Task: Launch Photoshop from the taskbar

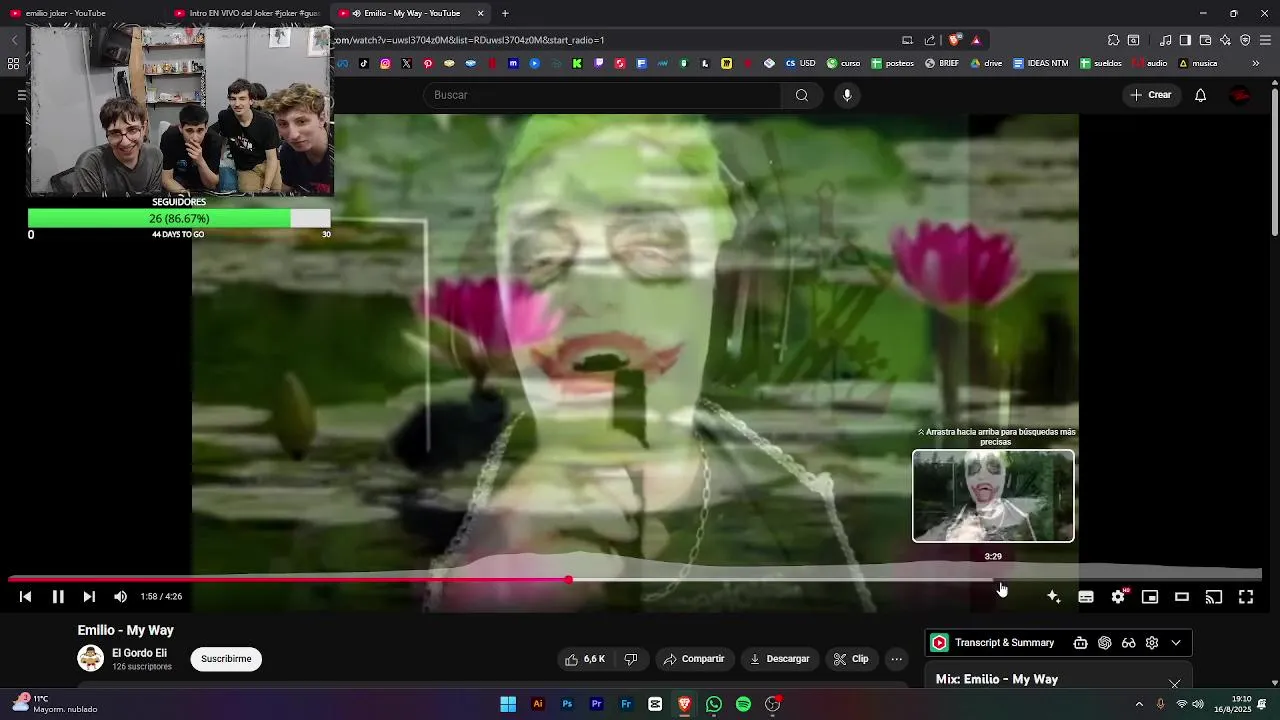Action: click(x=567, y=704)
